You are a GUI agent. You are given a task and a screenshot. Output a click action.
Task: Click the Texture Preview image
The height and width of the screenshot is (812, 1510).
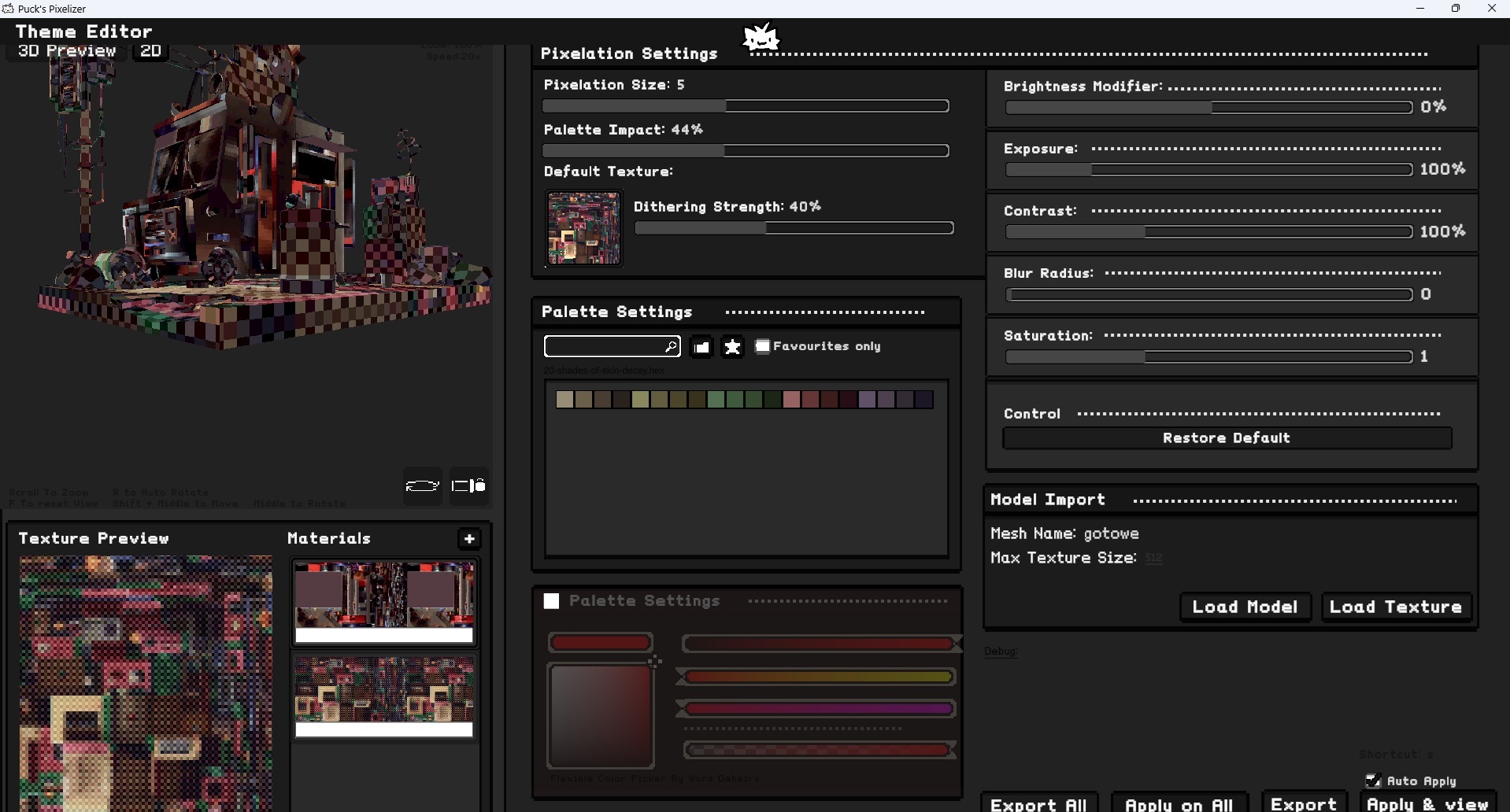[146, 684]
